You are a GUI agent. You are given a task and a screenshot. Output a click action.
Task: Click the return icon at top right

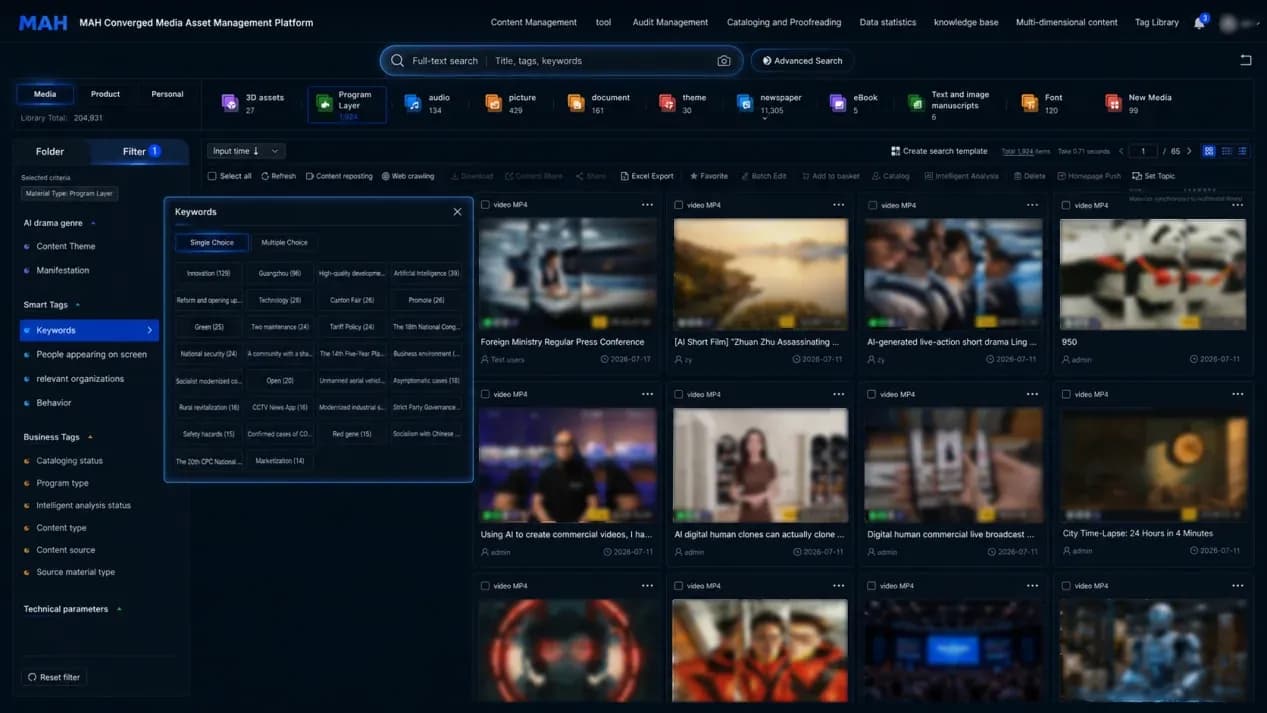[1246, 61]
